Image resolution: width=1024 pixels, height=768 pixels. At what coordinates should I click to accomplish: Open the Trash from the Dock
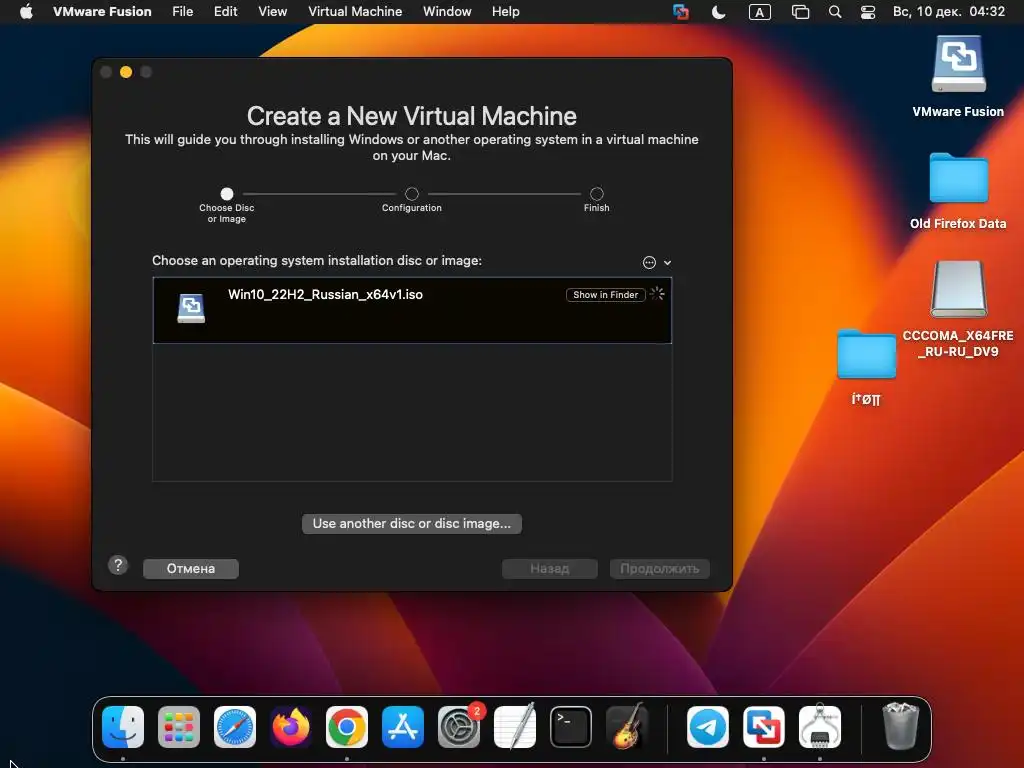[901, 726]
